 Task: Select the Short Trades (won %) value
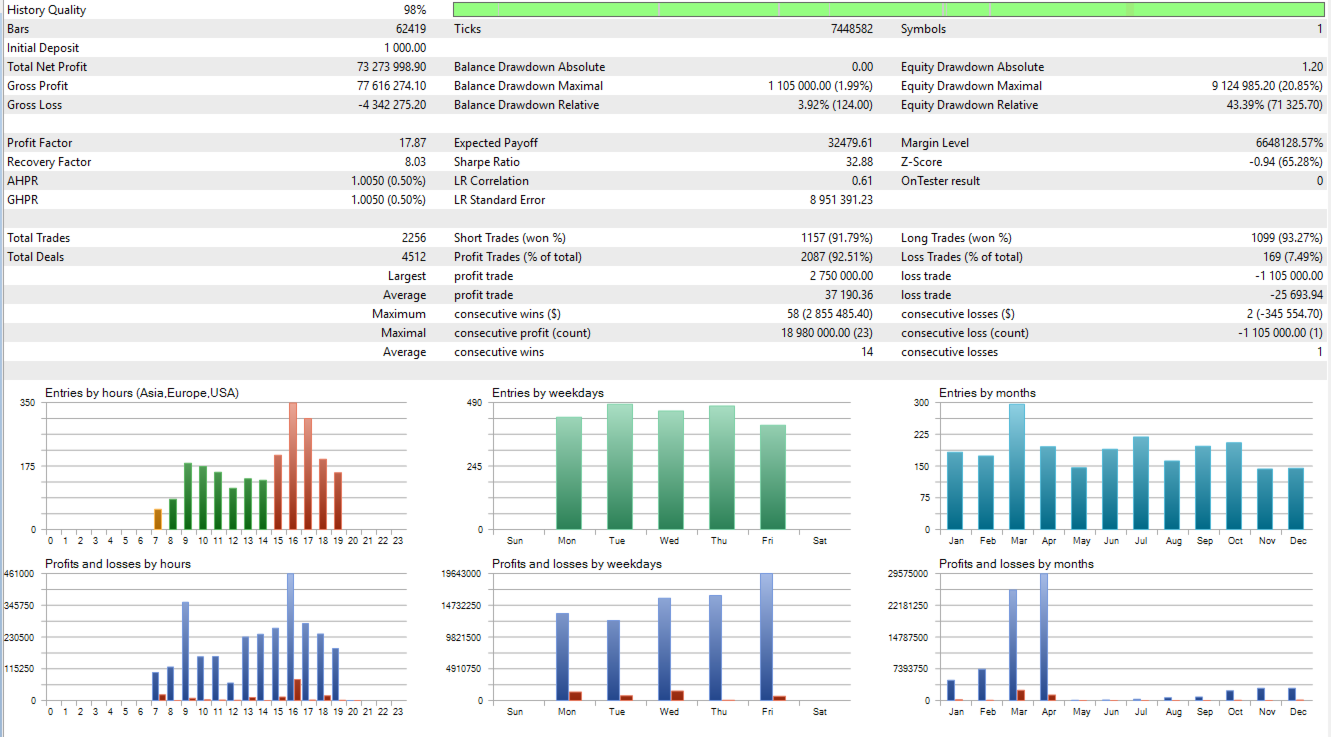832,238
